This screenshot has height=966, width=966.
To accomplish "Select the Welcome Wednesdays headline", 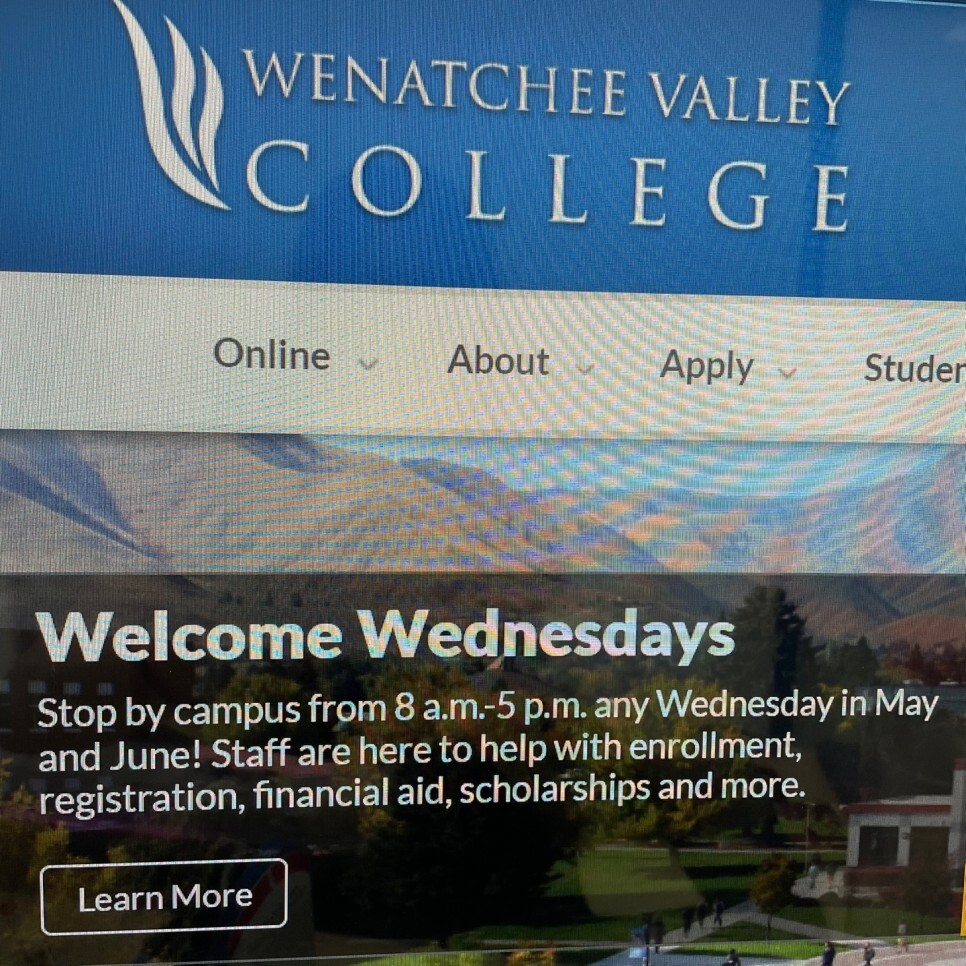I will pyautogui.click(x=386, y=636).
